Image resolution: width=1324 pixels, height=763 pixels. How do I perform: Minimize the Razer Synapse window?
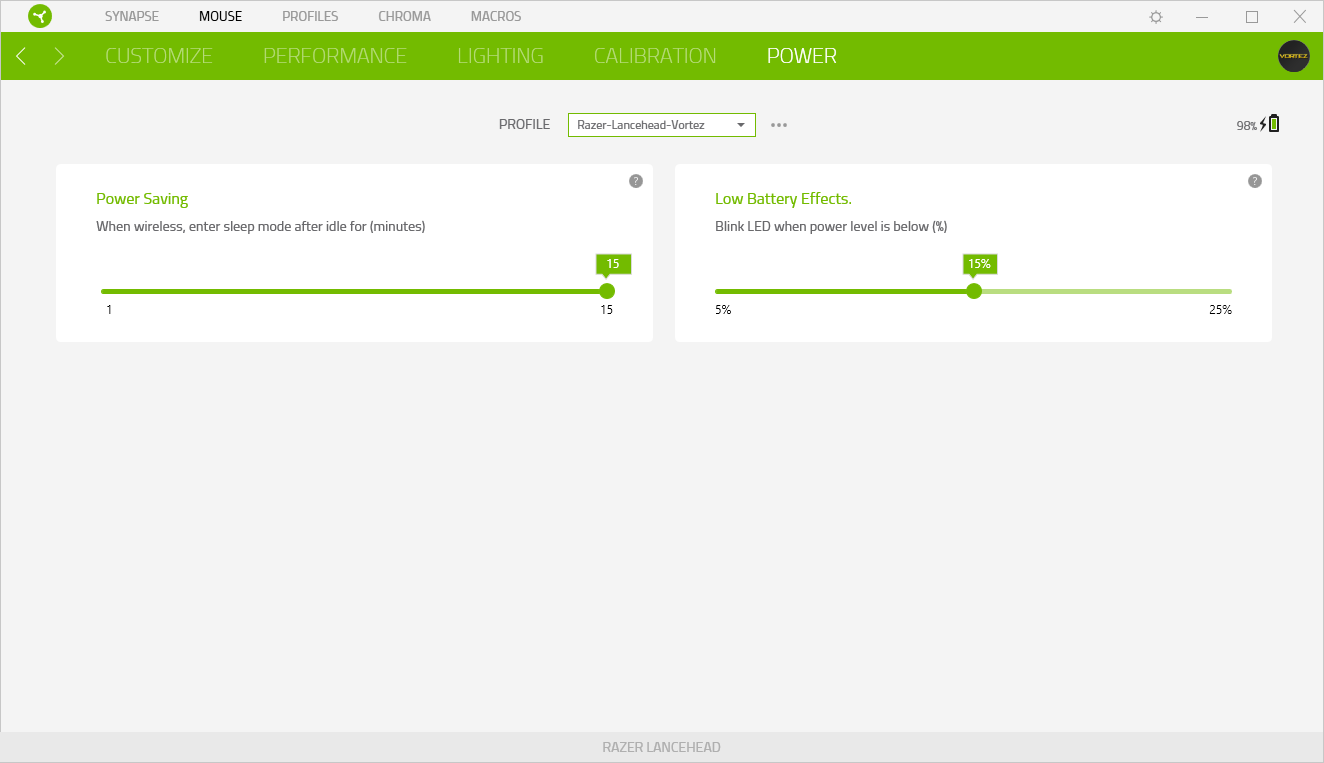tap(1204, 17)
